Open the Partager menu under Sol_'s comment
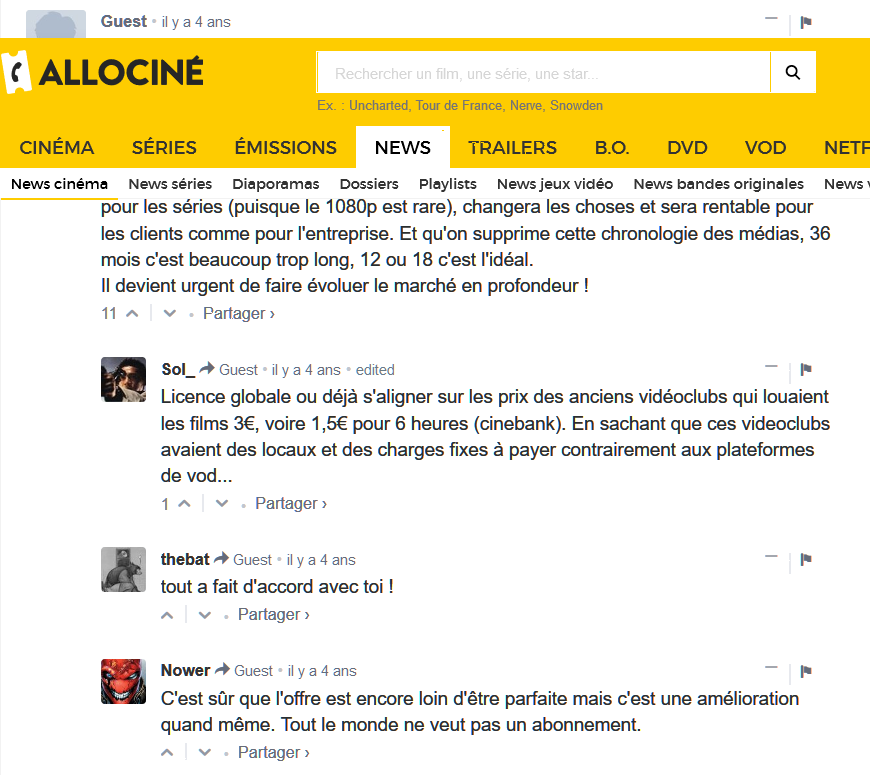Viewport: 870px width, 775px height. 290,503
